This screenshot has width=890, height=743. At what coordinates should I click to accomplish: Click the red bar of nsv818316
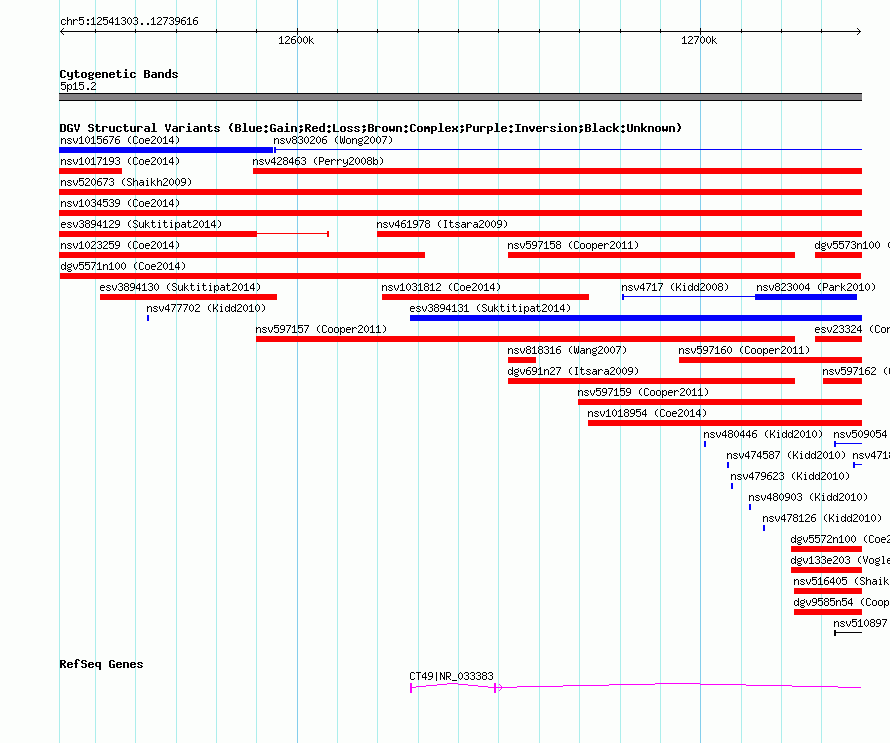[x=522, y=360]
